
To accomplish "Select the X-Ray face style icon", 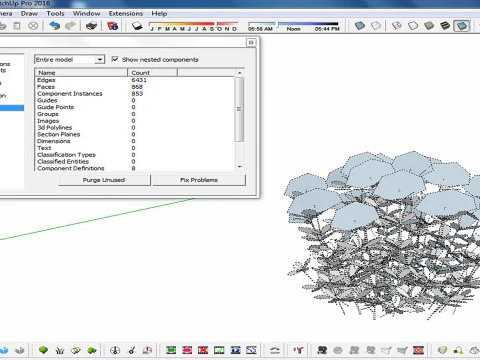I will [359, 26].
